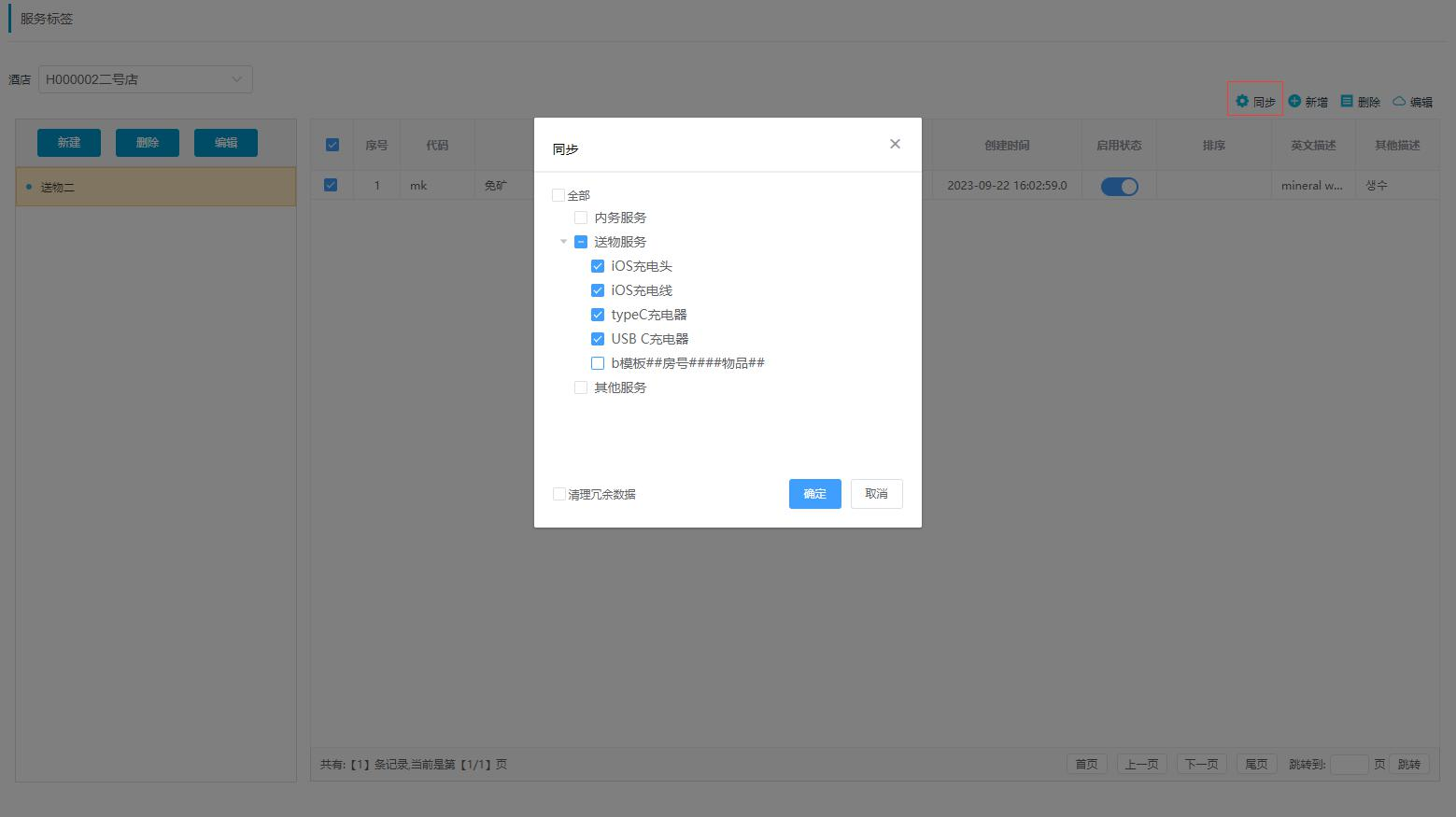Select the 内务服务 checkbox
This screenshot has height=817, width=1456.
[x=581, y=218]
